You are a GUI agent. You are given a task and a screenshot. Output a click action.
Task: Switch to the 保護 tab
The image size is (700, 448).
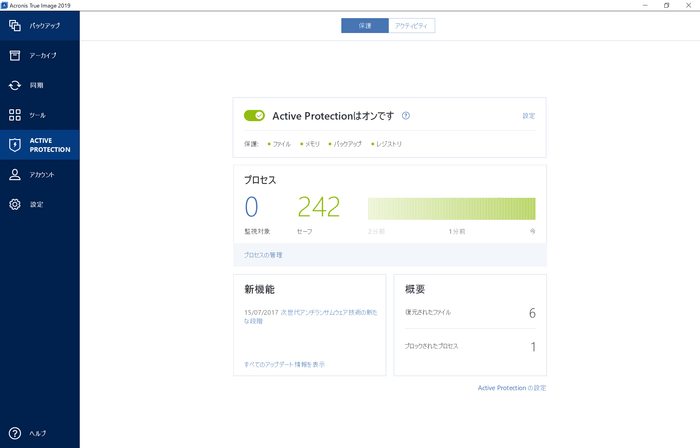tap(365, 25)
